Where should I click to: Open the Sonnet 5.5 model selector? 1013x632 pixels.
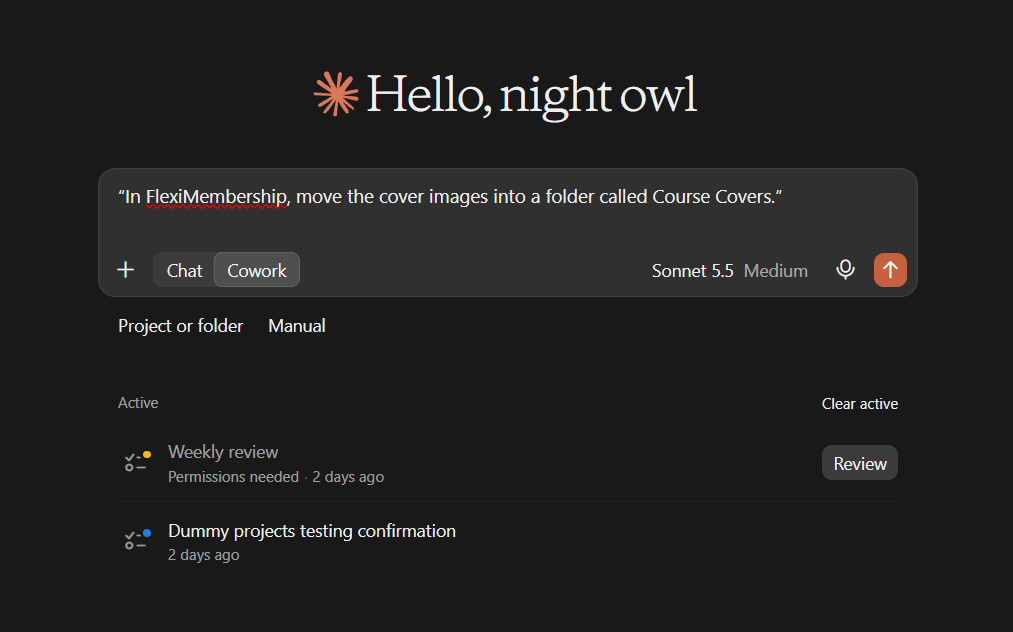click(693, 271)
